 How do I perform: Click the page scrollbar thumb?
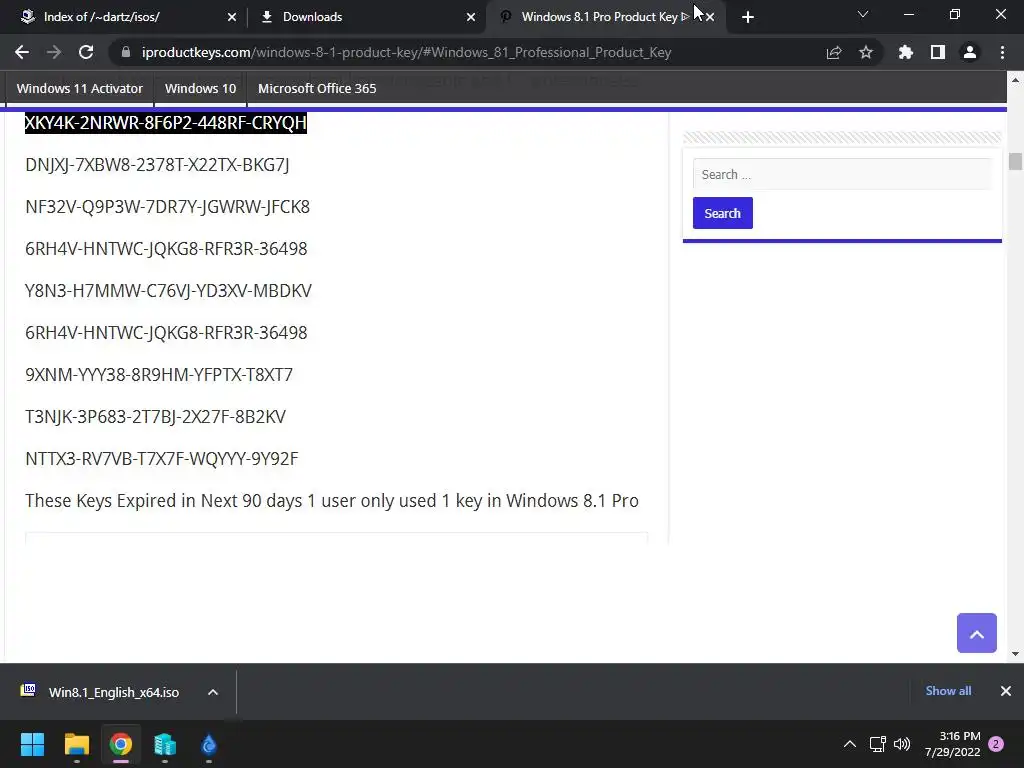(x=1015, y=161)
